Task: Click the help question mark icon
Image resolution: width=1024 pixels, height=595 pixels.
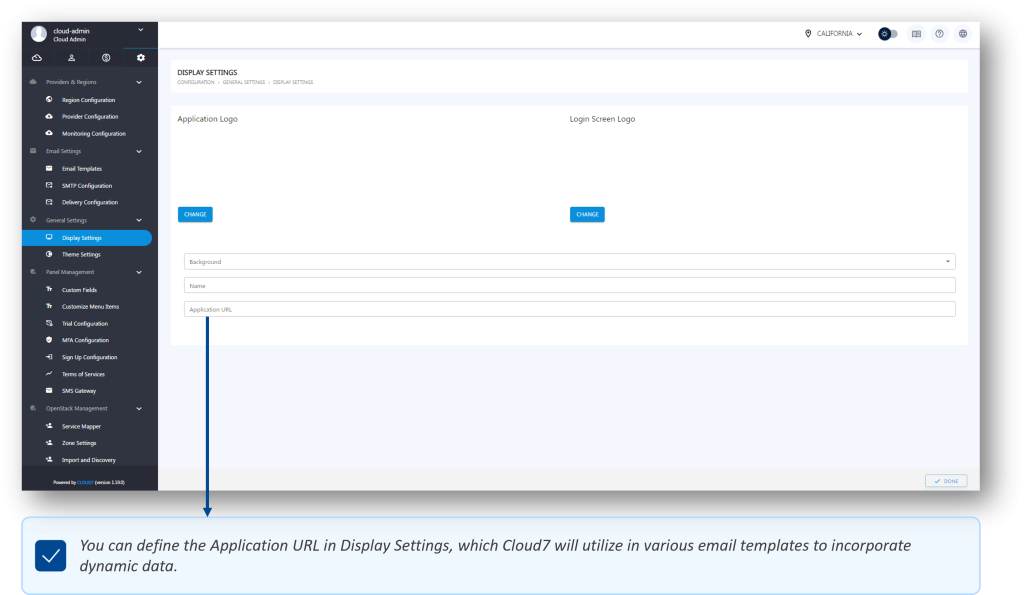Action: (939, 33)
